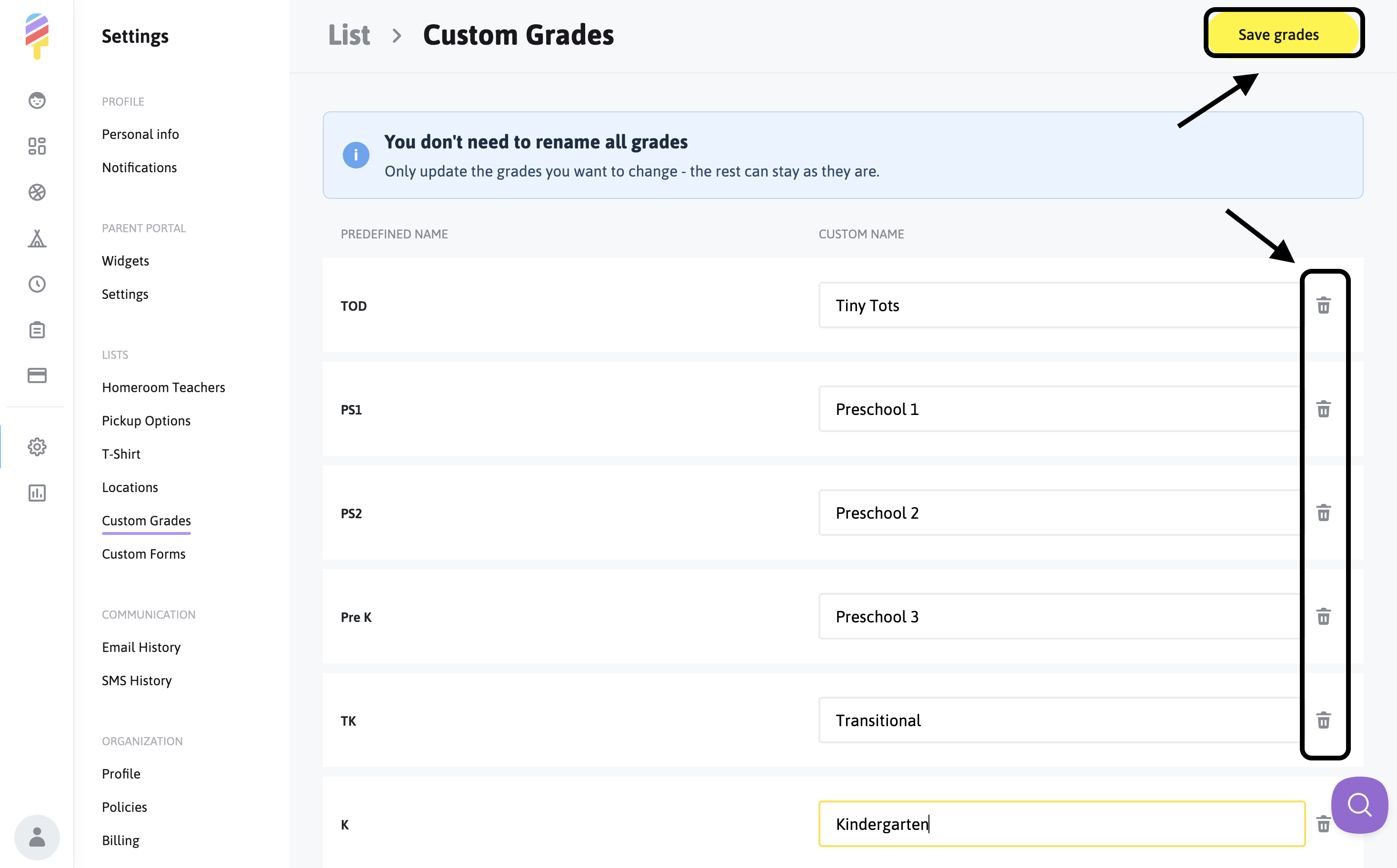Open Pickup Options list settings
The height and width of the screenshot is (868, 1397).
point(146,421)
